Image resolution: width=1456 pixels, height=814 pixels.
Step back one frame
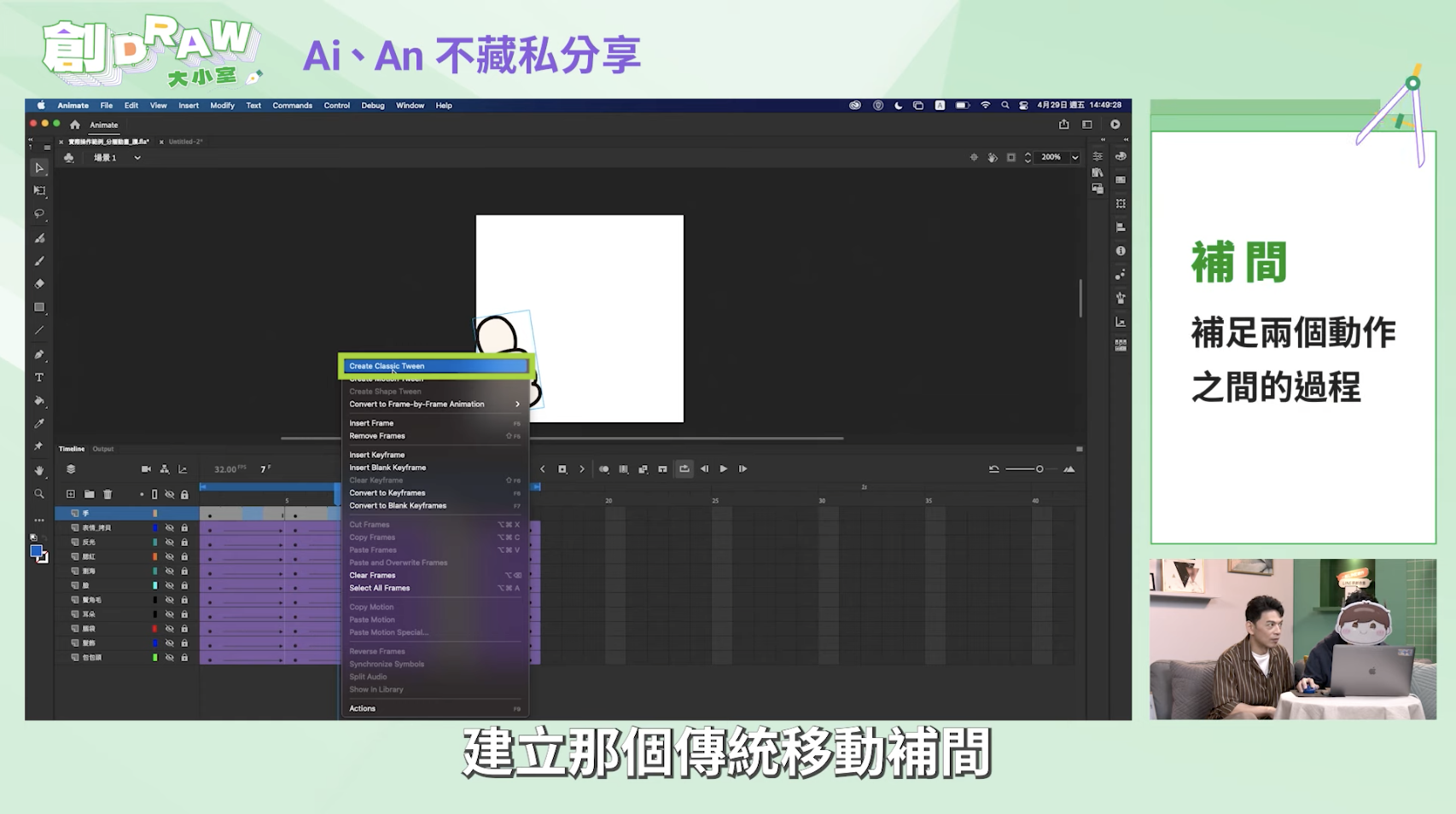[704, 469]
